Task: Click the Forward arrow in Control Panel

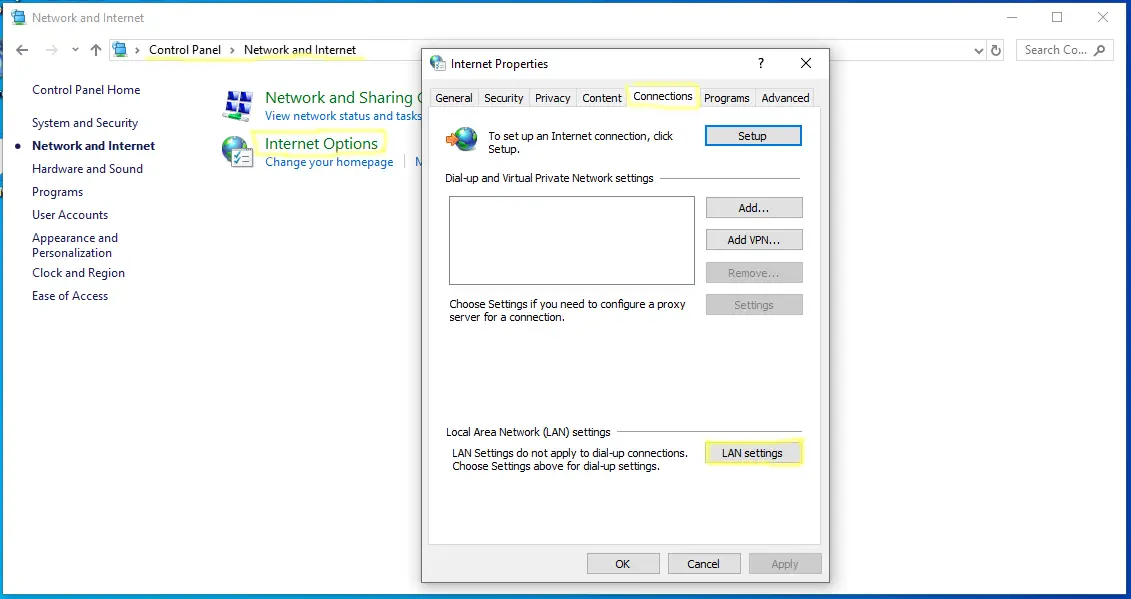Action: click(51, 50)
